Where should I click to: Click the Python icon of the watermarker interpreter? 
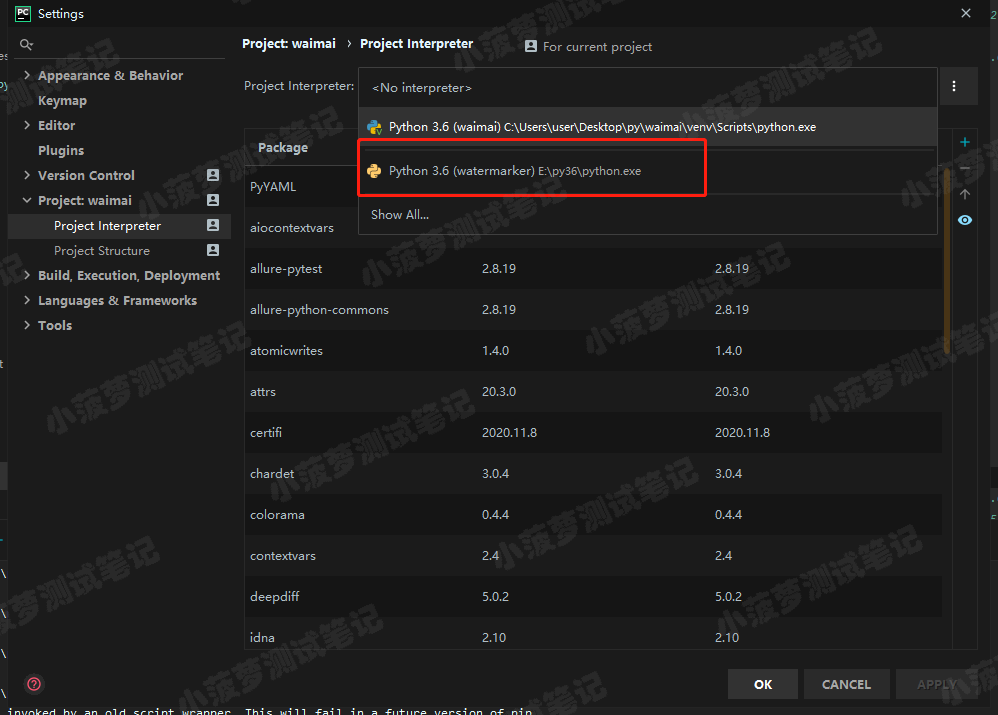click(374, 171)
